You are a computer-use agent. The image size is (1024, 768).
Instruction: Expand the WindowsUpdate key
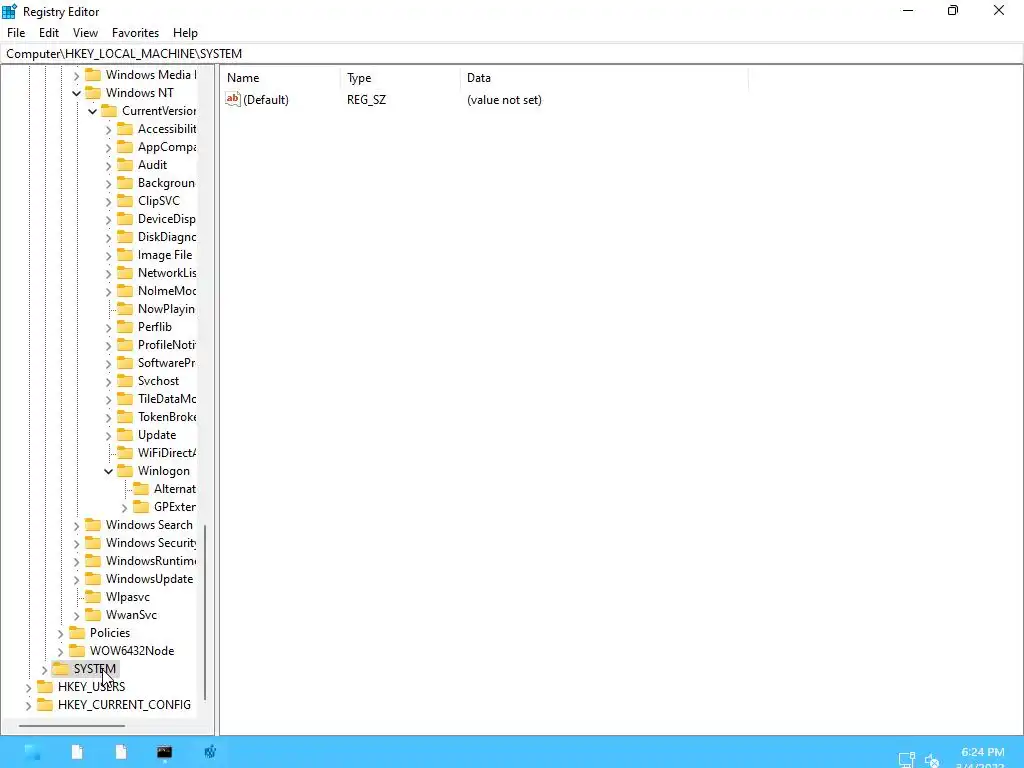click(76, 580)
